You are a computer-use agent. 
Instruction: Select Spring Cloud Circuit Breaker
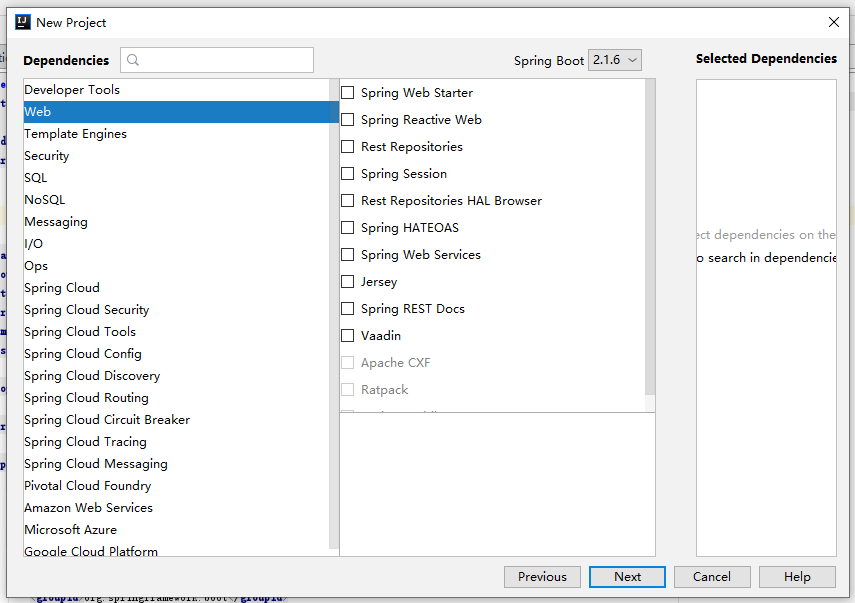[176, 420]
